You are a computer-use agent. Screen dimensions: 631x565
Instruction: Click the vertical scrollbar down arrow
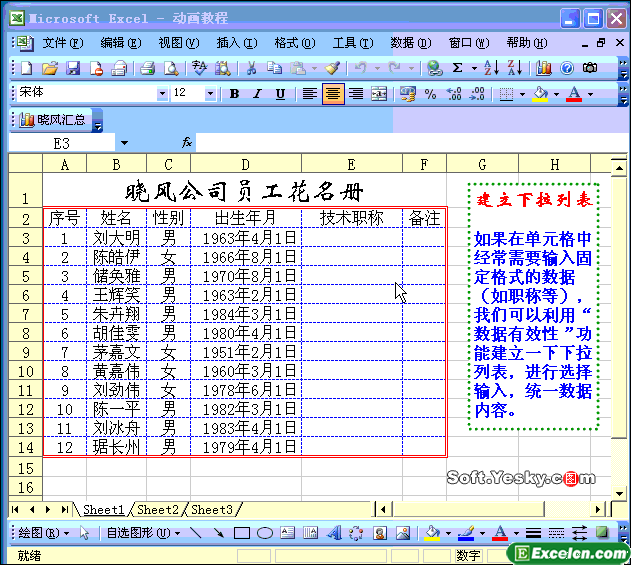coord(619,493)
